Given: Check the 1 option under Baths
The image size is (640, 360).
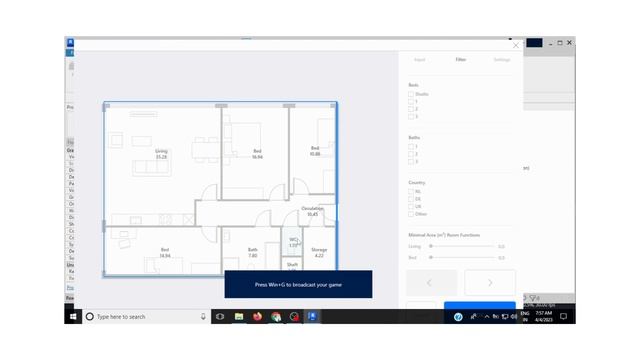Looking at the screenshot, I should click(411, 147).
